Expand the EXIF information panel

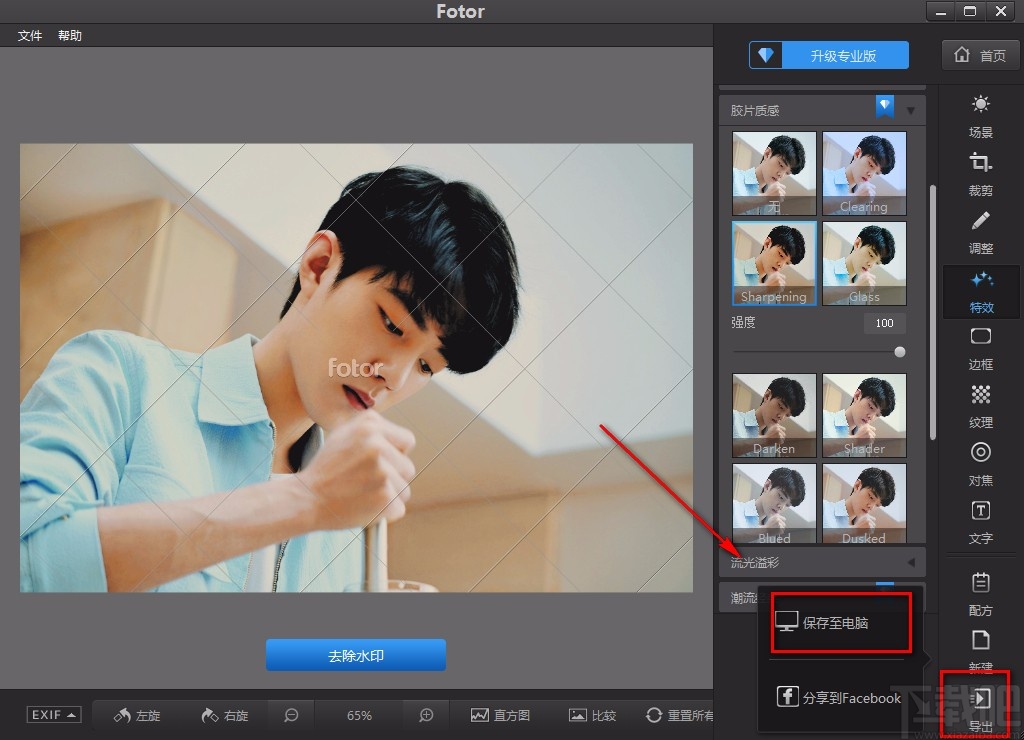click(x=53, y=714)
